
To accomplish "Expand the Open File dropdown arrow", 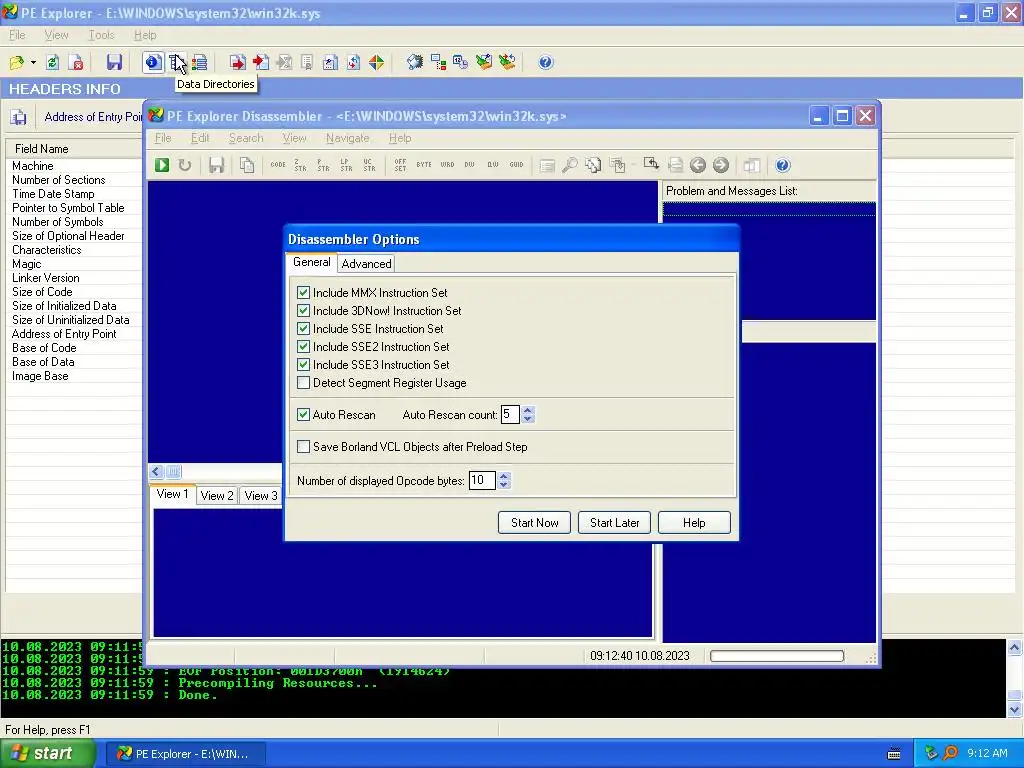I will pos(33,63).
